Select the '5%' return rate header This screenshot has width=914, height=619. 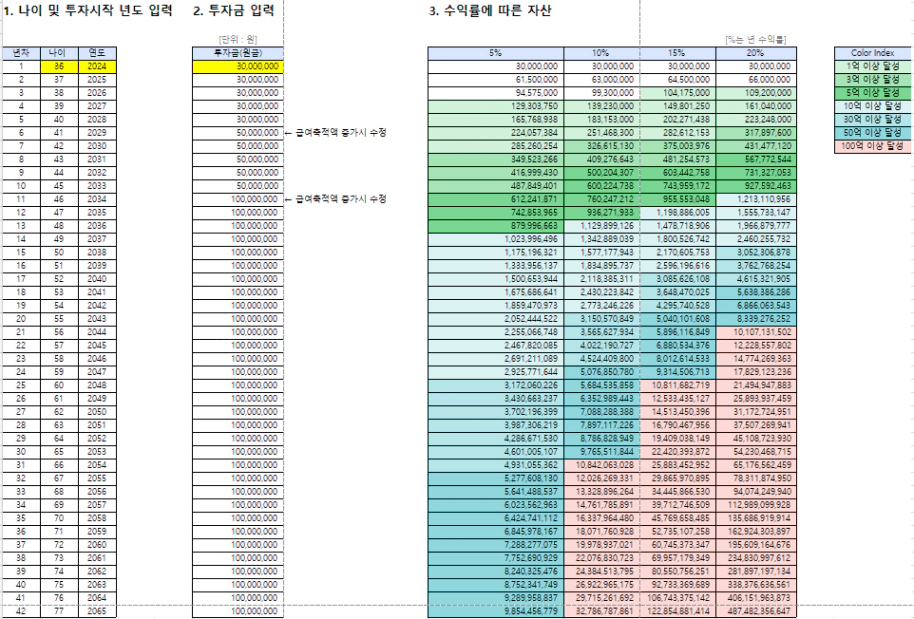click(x=495, y=53)
